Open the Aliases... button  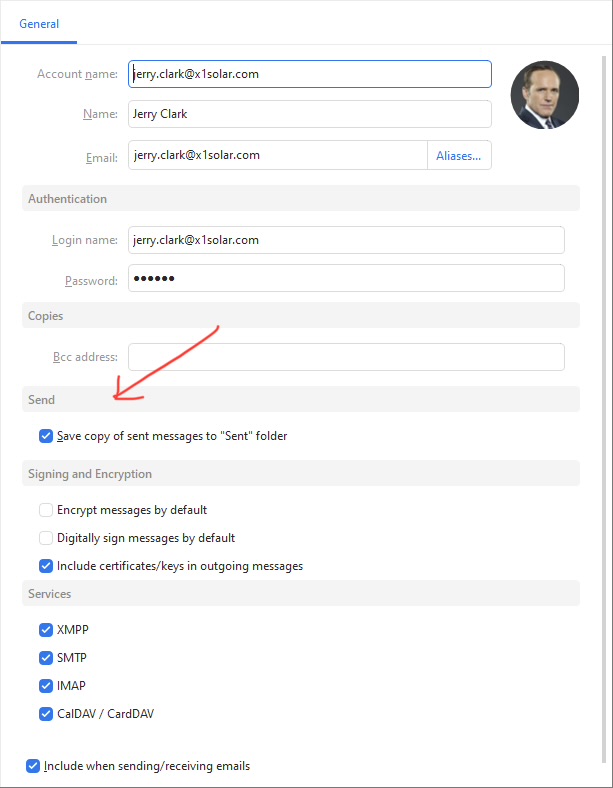tap(459, 155)
